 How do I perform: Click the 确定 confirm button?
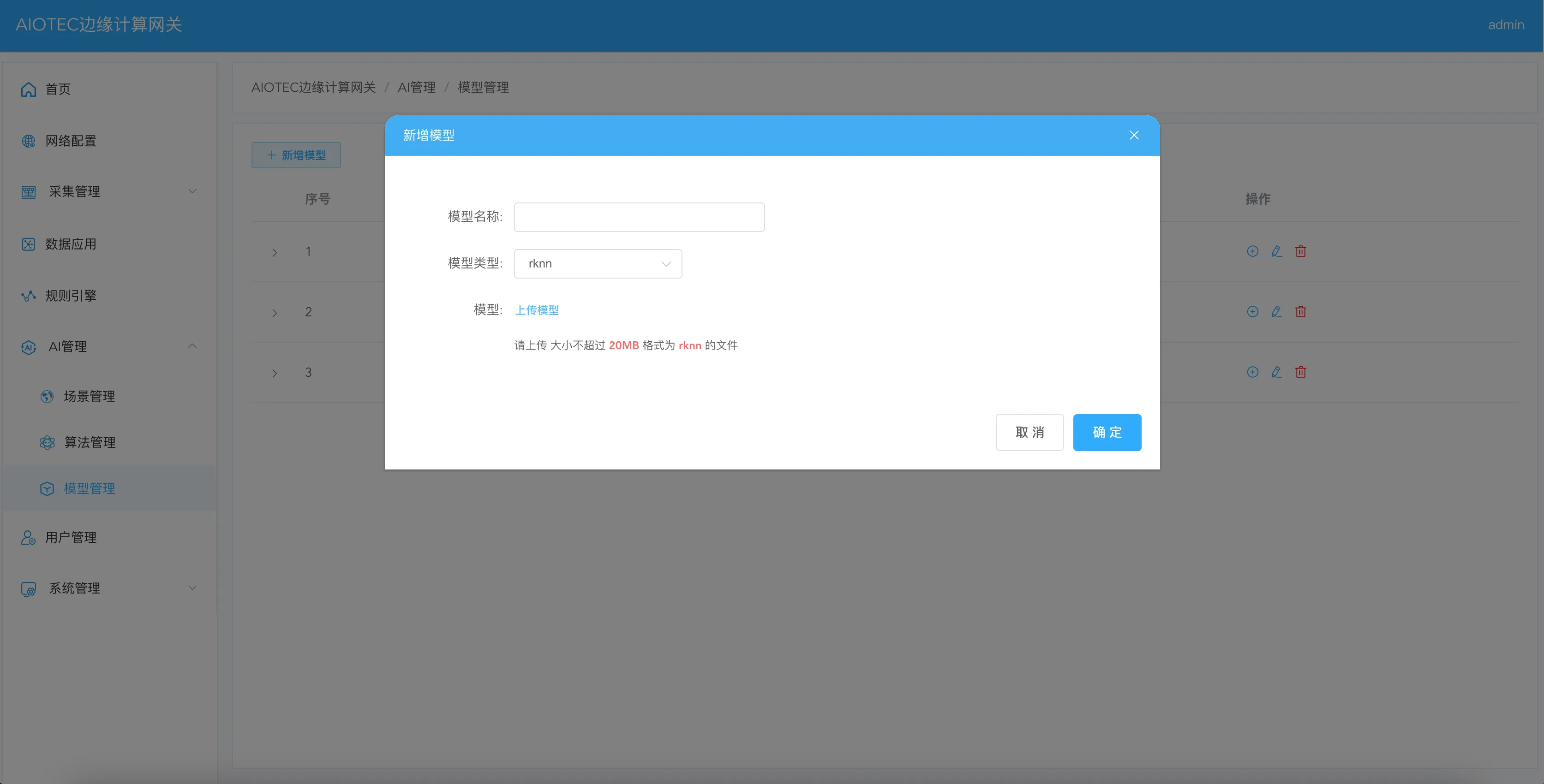1107,433
